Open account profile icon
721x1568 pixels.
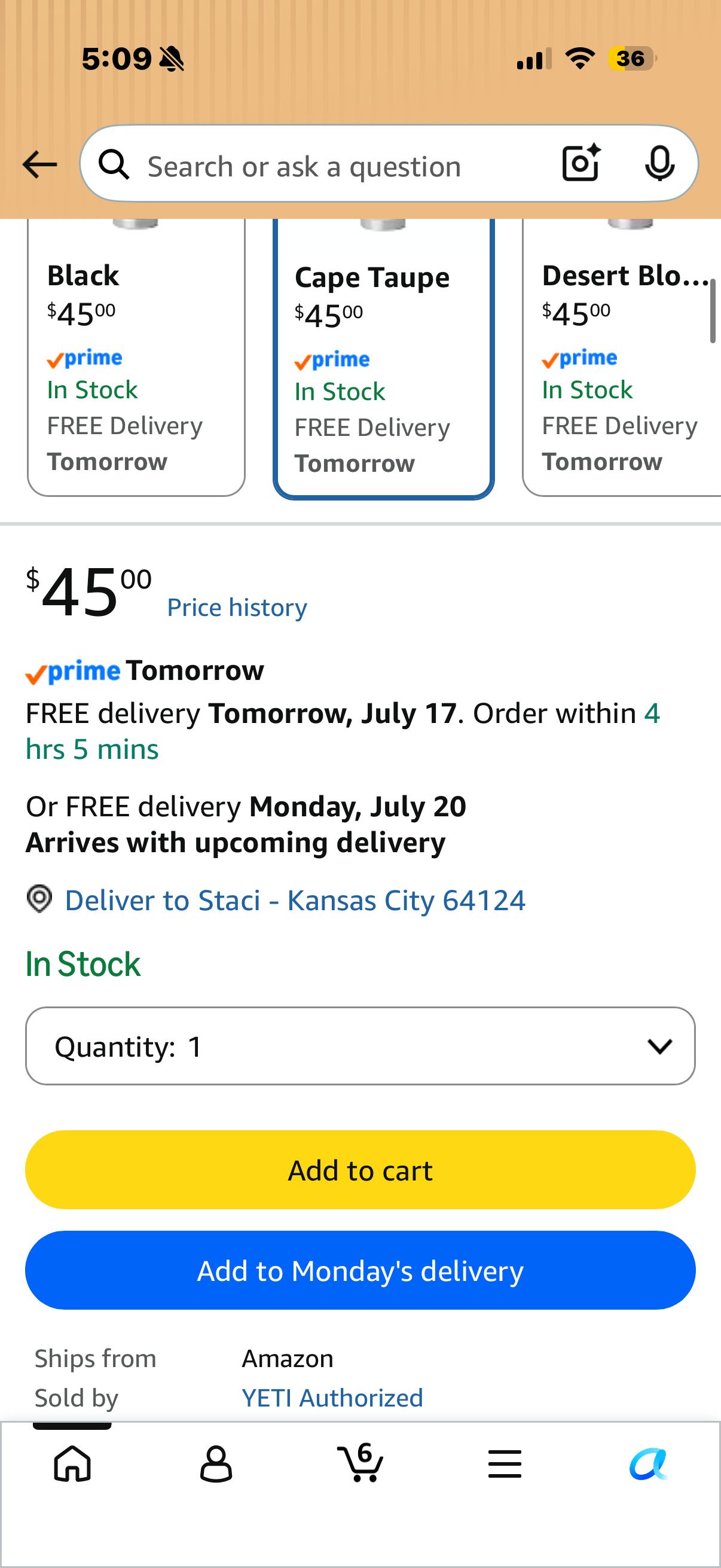pyautogui.click(x=216, y=1464)
